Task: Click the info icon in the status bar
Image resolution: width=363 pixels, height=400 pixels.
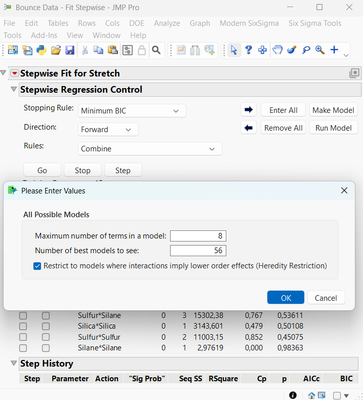Action: click(x=293, y=395)
